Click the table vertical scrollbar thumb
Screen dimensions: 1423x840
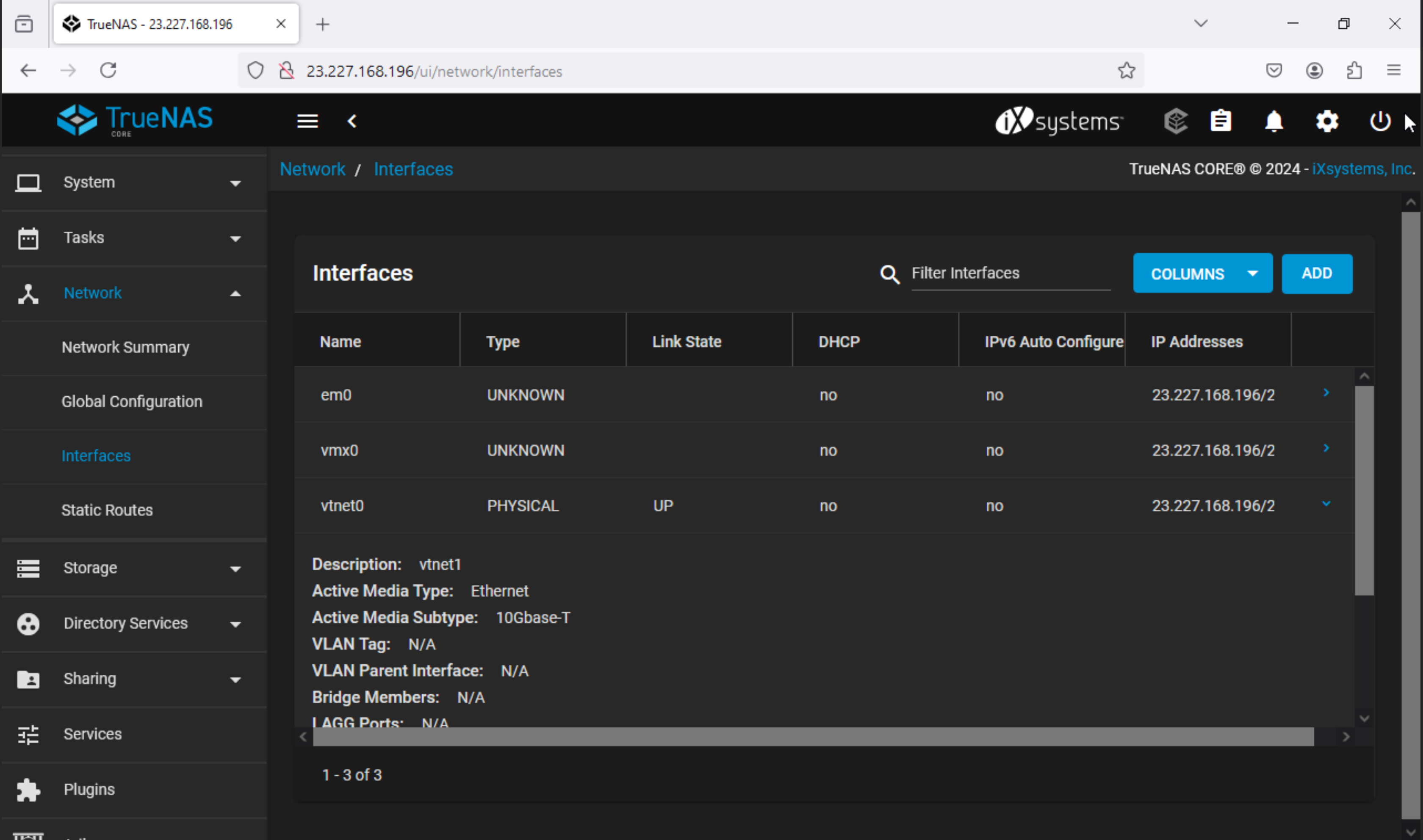pyautogui.click(x=1364, y=491)
